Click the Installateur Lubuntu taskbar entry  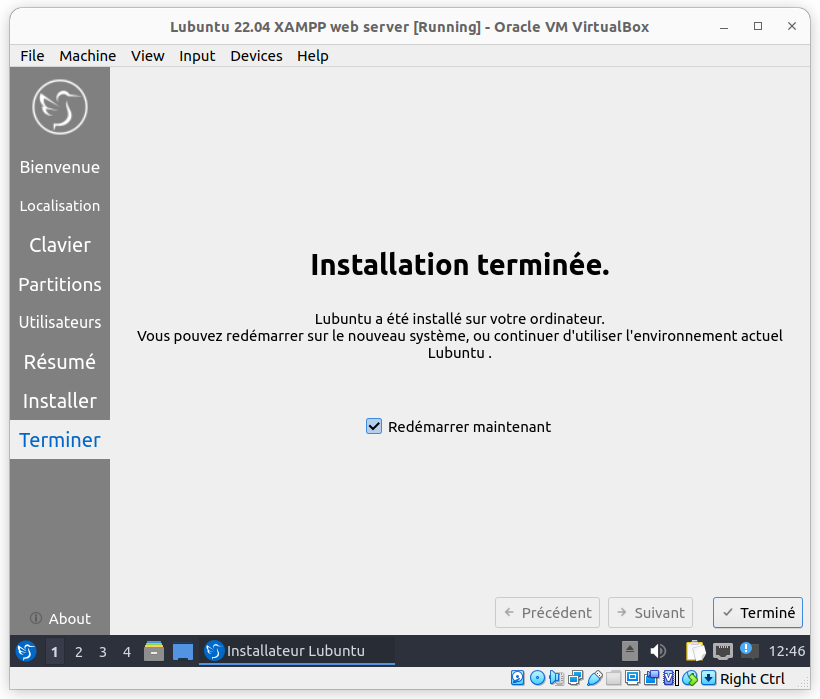click(x=296, y=650)
